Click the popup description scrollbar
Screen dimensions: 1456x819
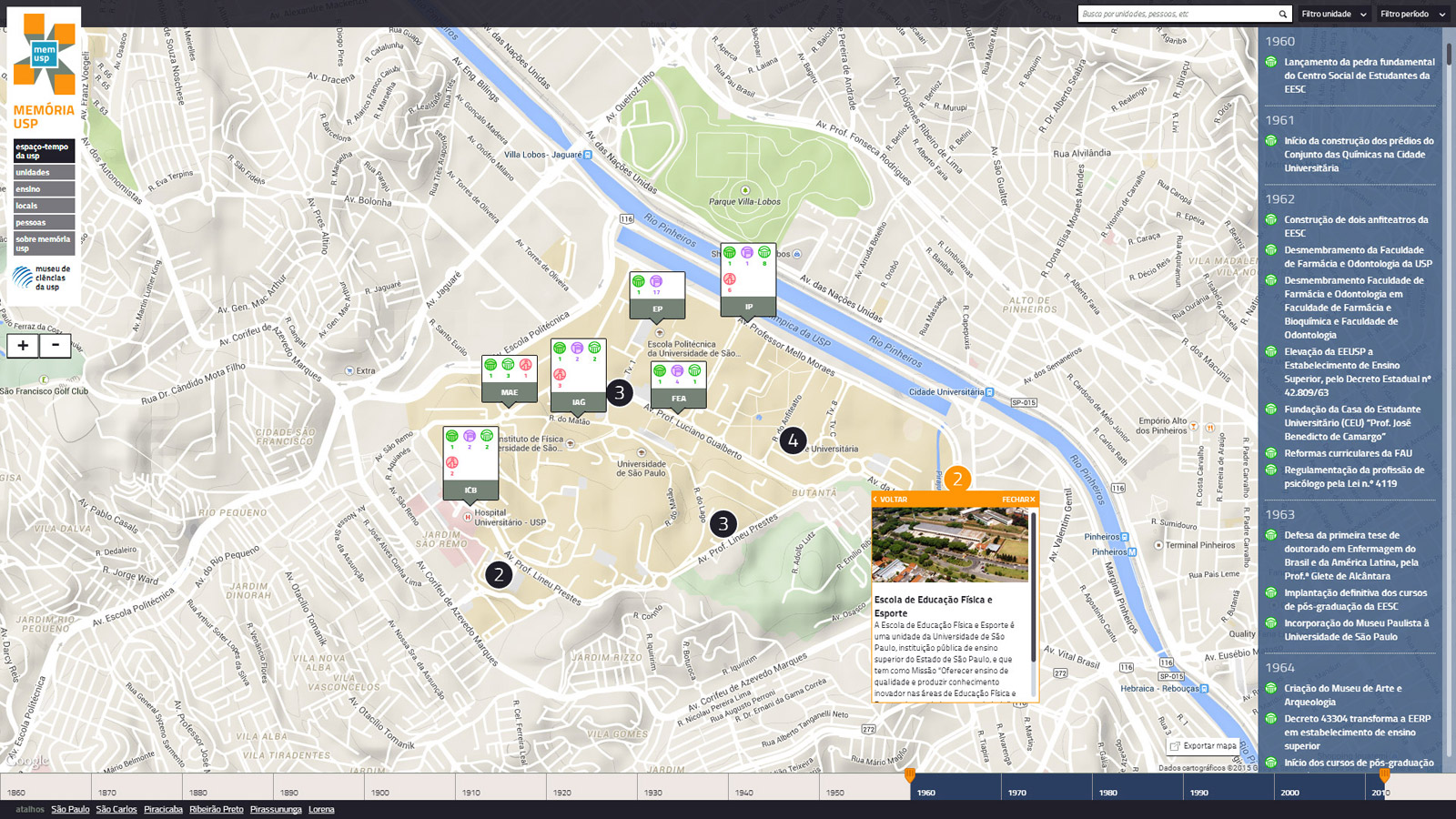point(1034,587)
